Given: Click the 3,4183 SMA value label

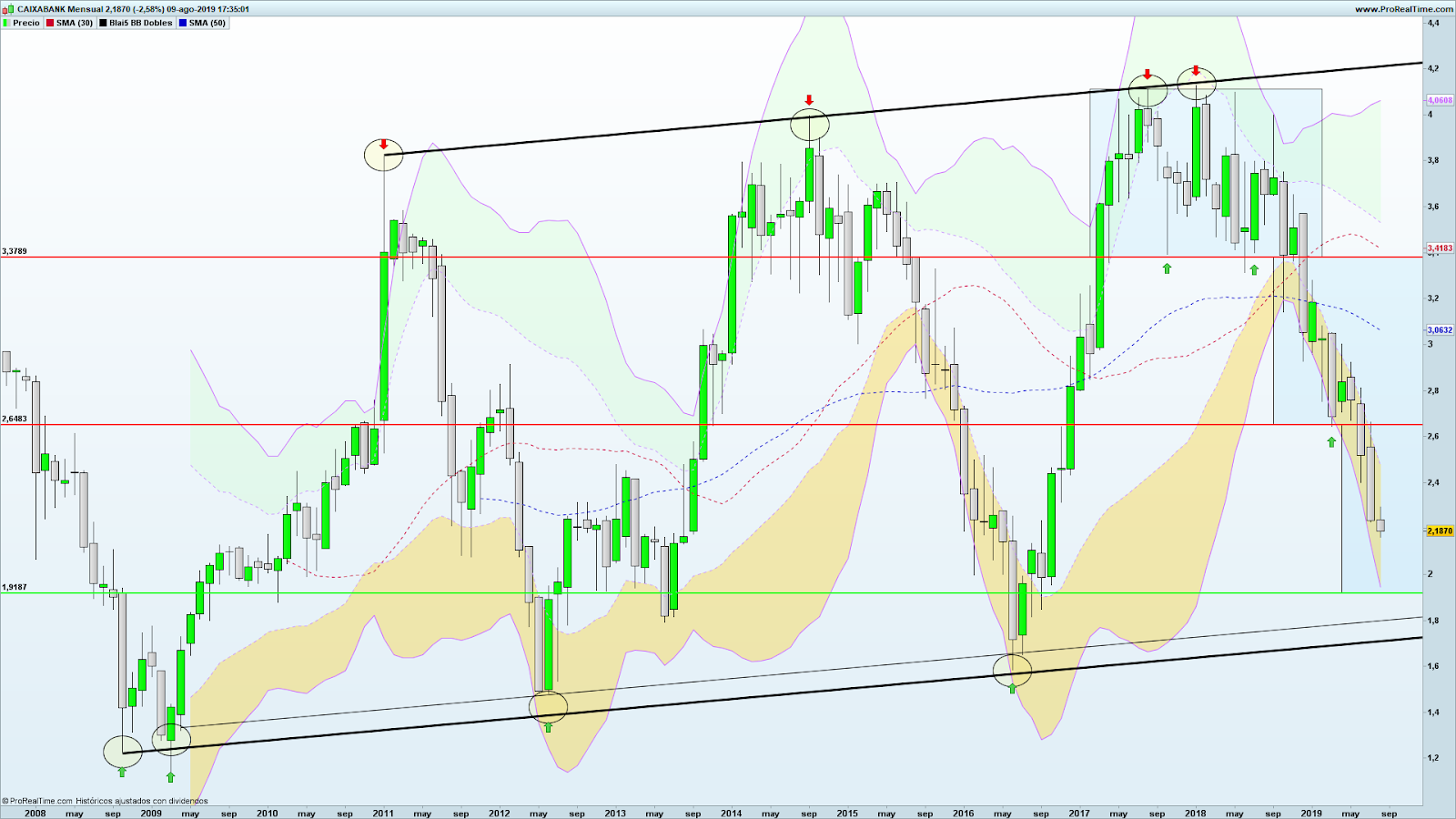Looking at the screenshot, I should [1440, 248].
